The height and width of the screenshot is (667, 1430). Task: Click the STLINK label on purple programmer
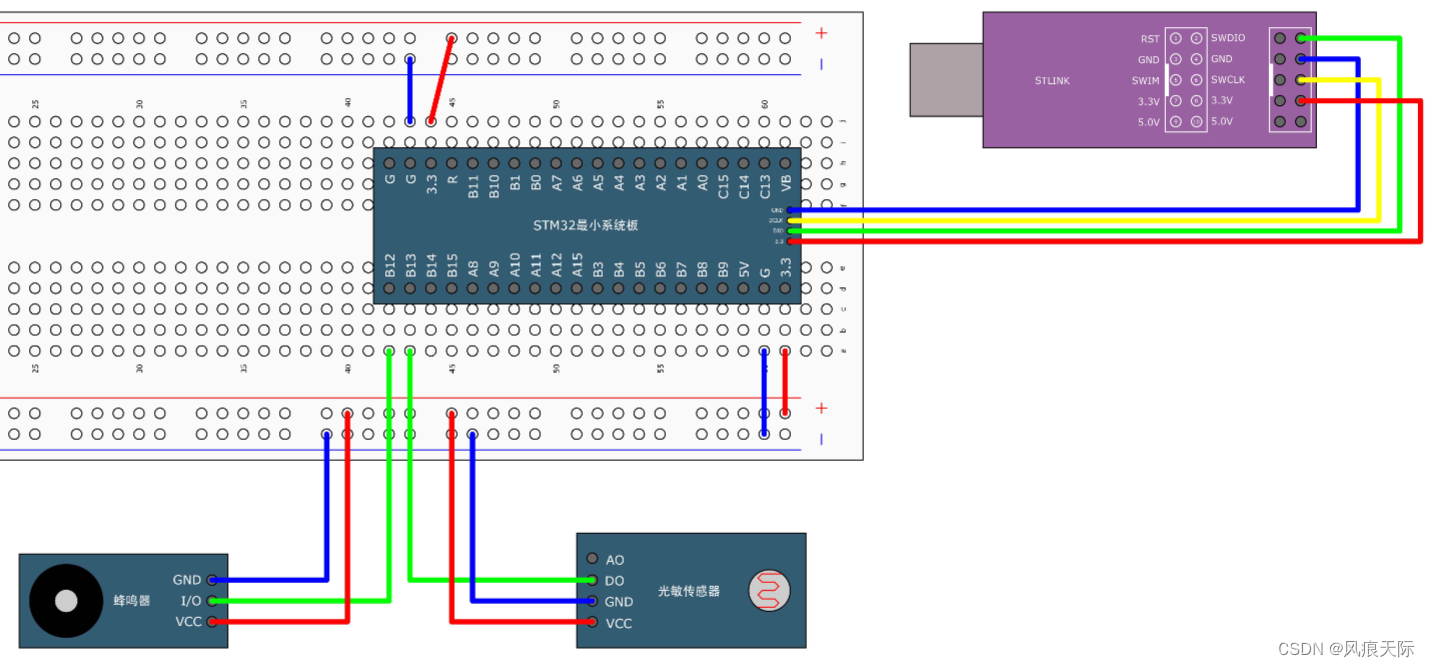[1052, 80]
